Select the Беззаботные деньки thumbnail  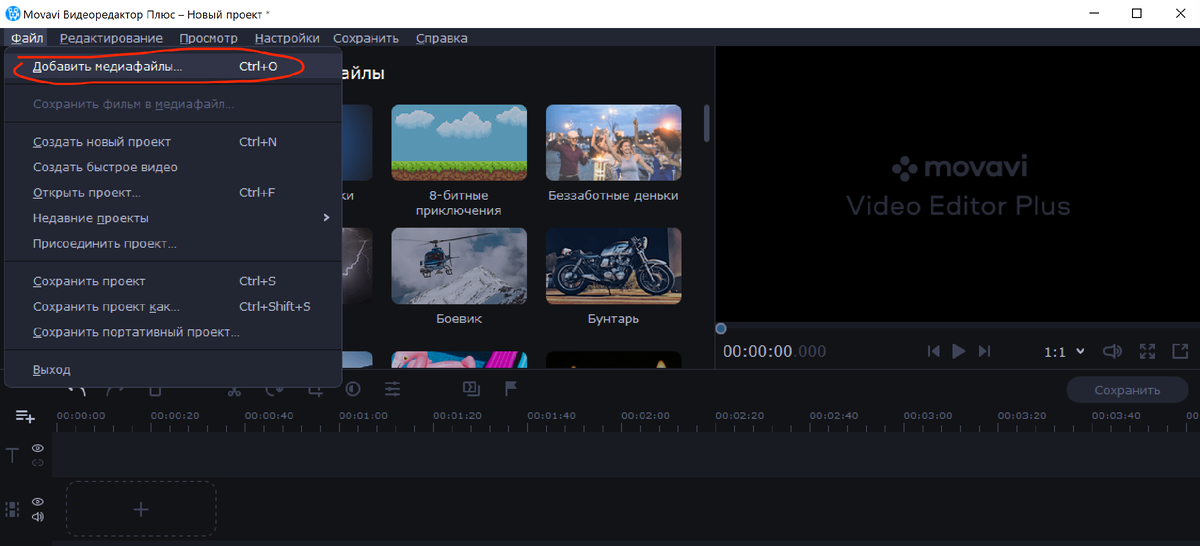[613, 142]
